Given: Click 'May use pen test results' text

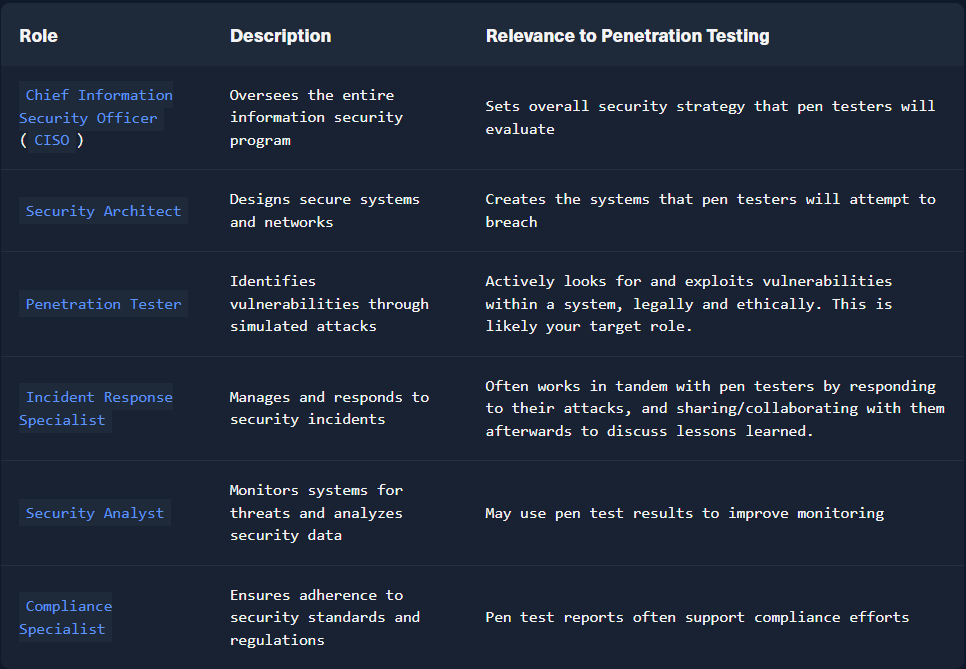Looking at the screenshot, I should tap(684, 513).
